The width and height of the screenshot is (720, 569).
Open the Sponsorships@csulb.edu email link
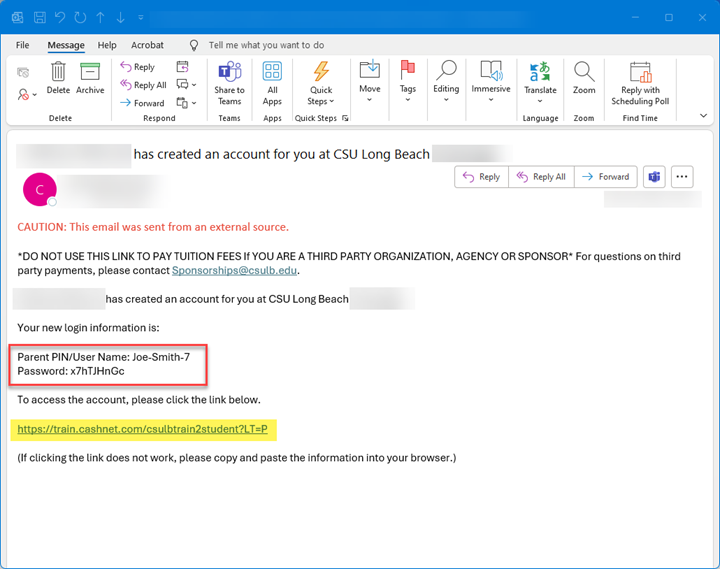234,270
